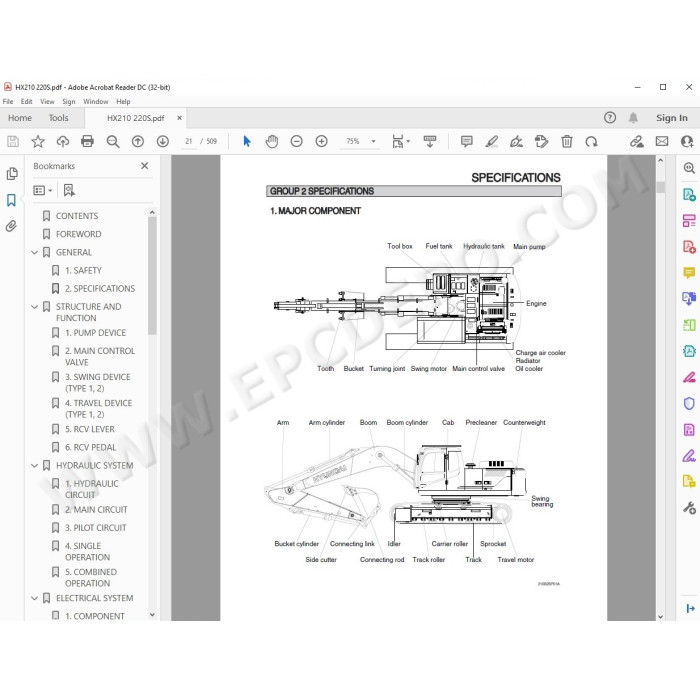Jump to 1. PUMP DEVICE bookmark
Image resolution: width=700 pixels, height=700 pixels.
[96, 333]
